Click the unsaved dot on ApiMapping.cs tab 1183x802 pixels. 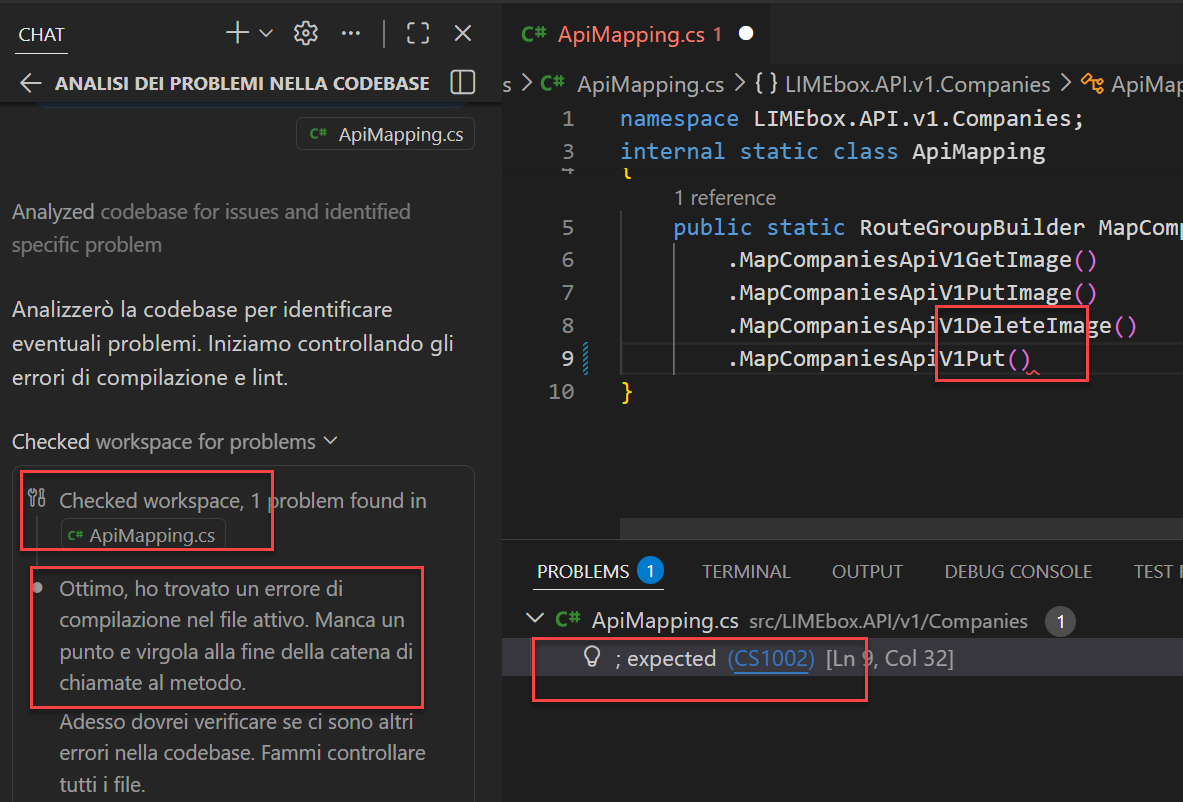[745, 33]
